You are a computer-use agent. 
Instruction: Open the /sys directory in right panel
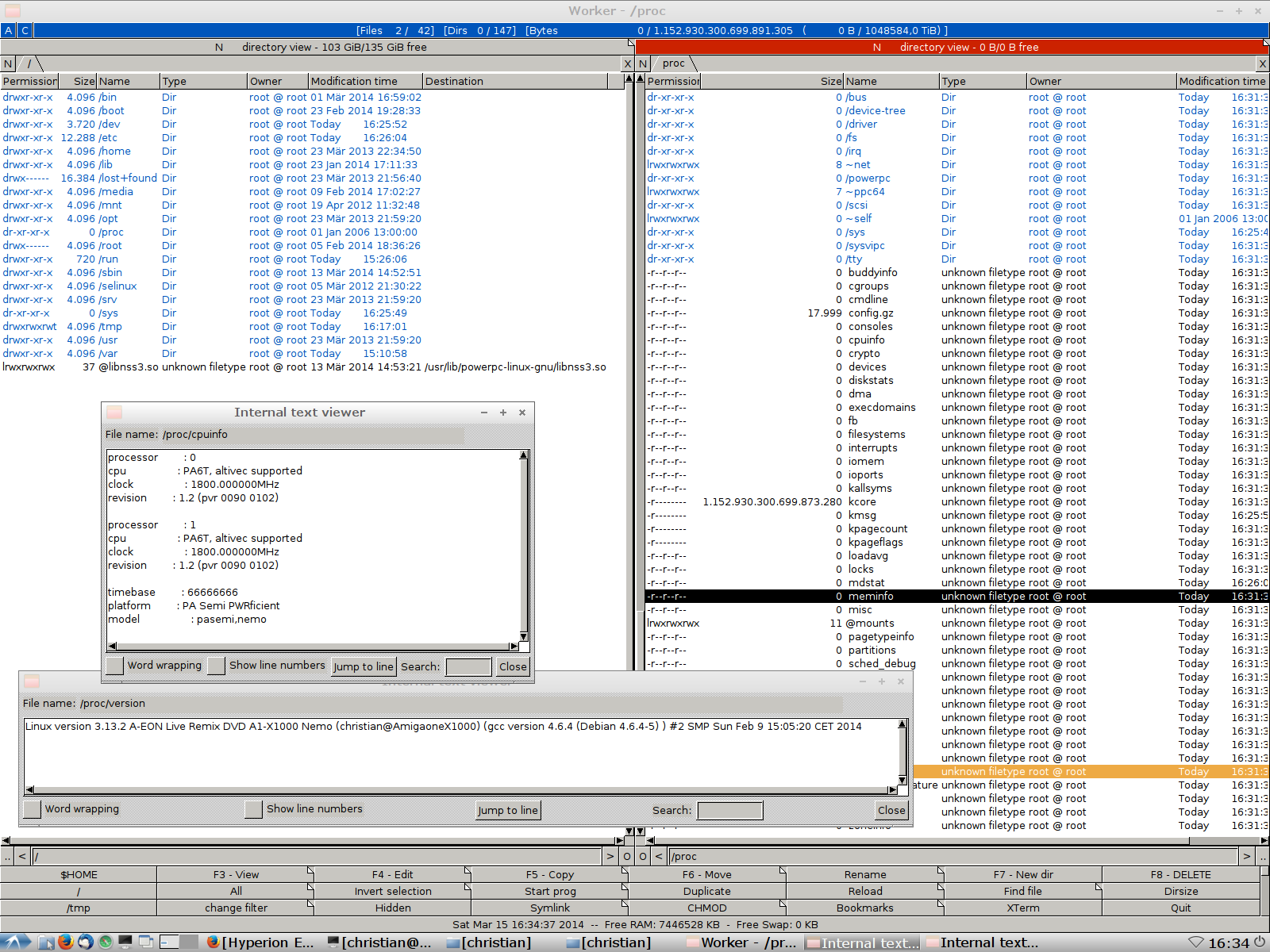[x=855, y=232]
